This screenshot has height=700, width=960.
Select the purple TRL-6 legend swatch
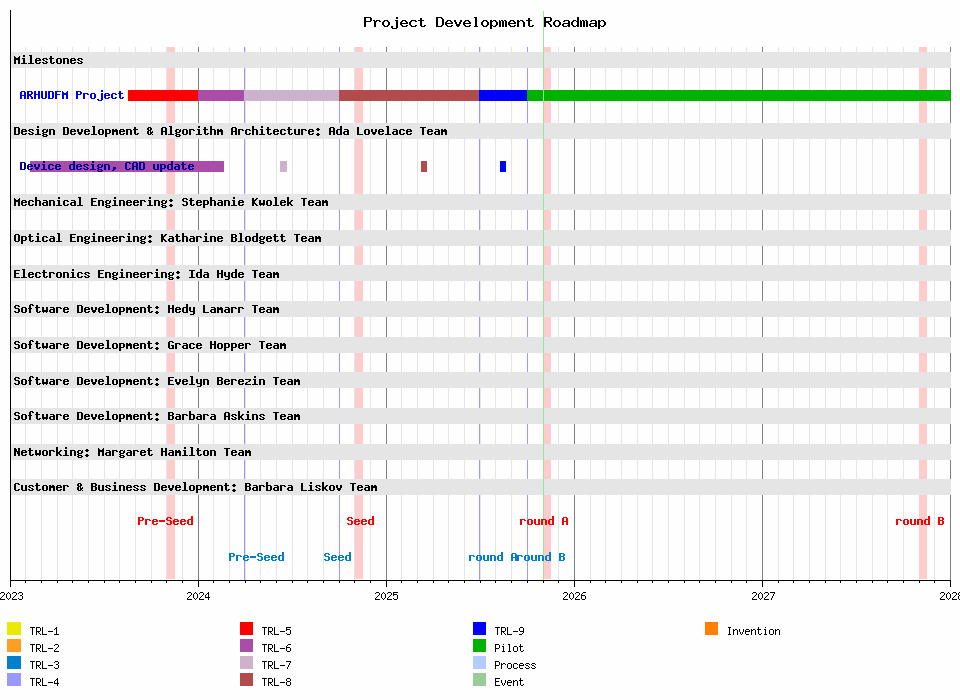tap(246, 646)
